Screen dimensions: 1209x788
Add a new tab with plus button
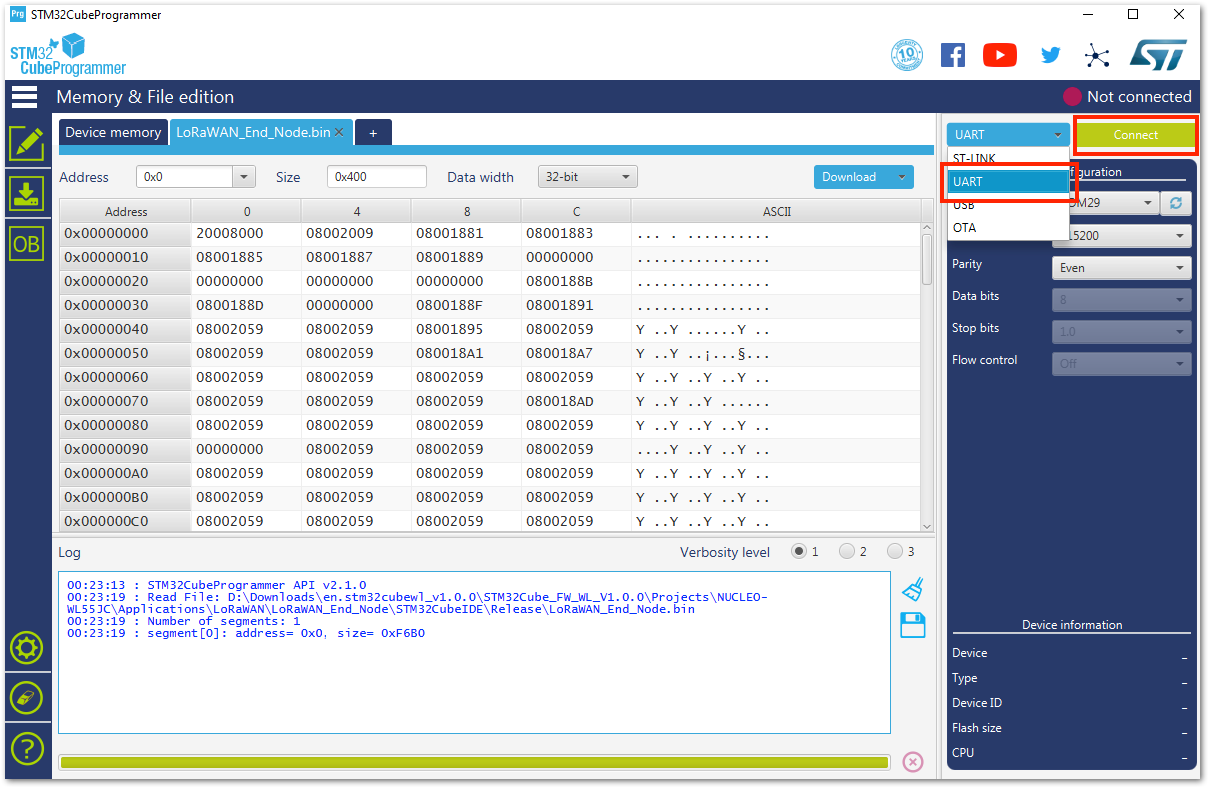click(x=373, y=132)
